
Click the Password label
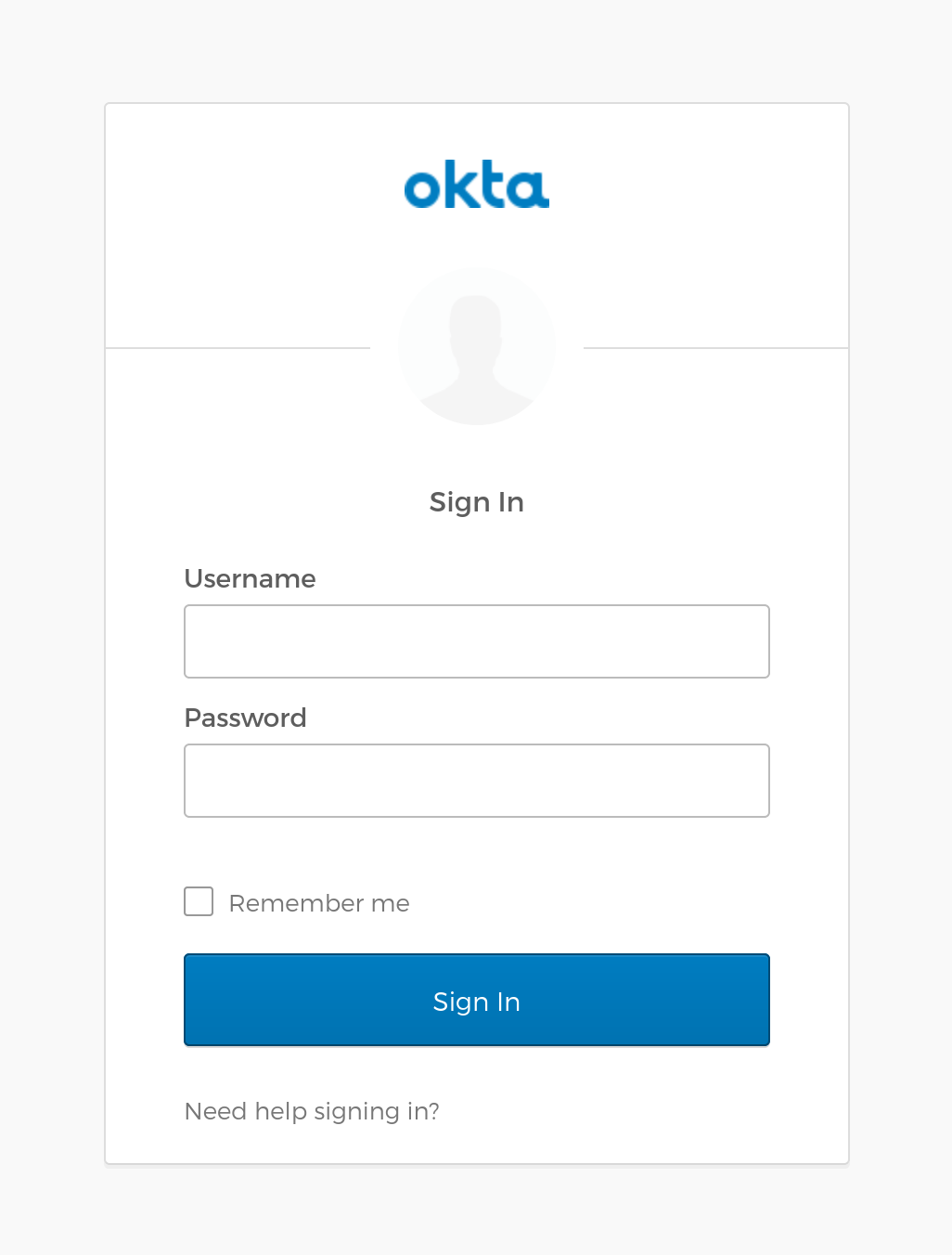point(245,718)
